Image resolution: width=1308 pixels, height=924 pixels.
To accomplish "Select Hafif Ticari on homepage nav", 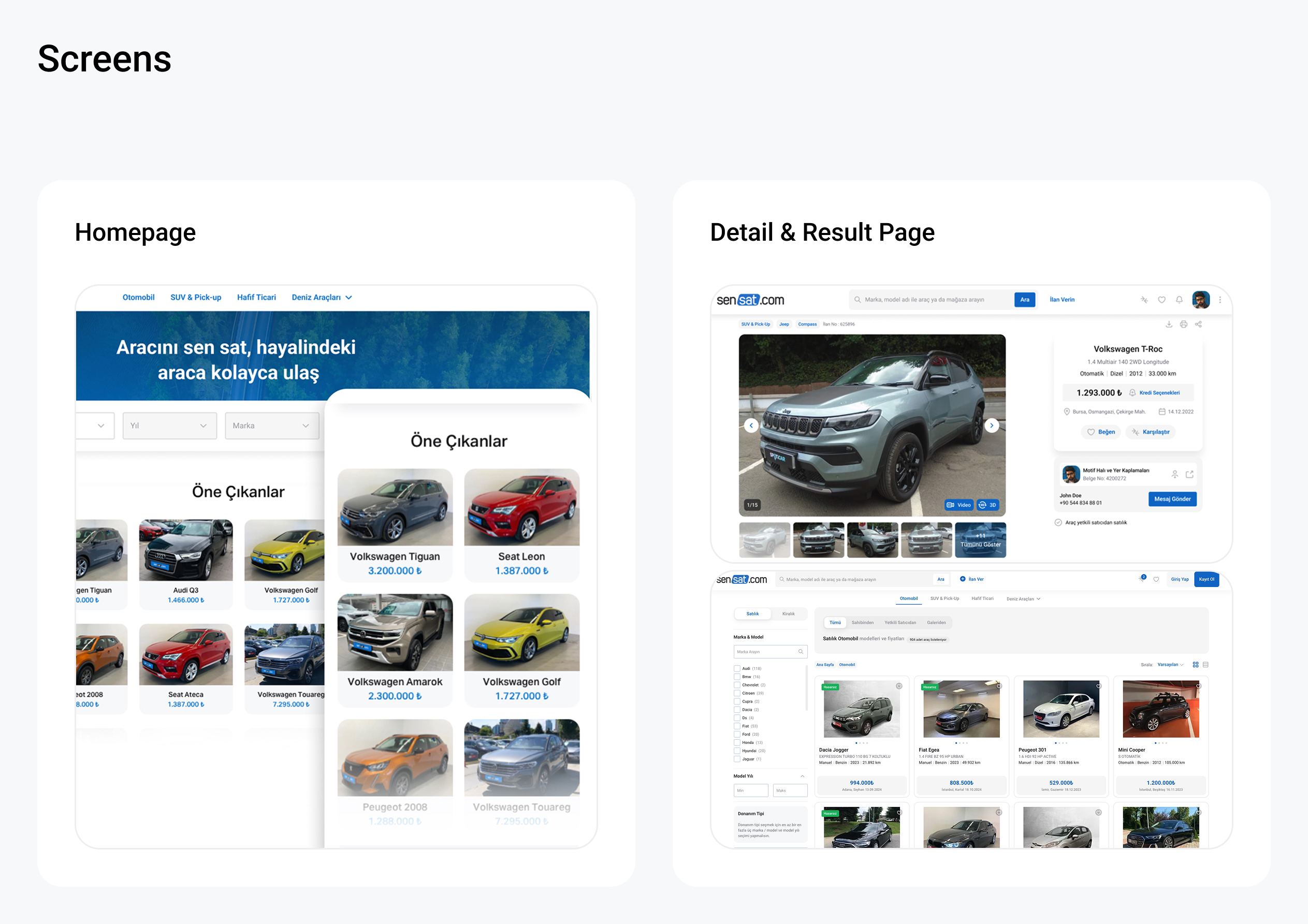I will [256, 297].
